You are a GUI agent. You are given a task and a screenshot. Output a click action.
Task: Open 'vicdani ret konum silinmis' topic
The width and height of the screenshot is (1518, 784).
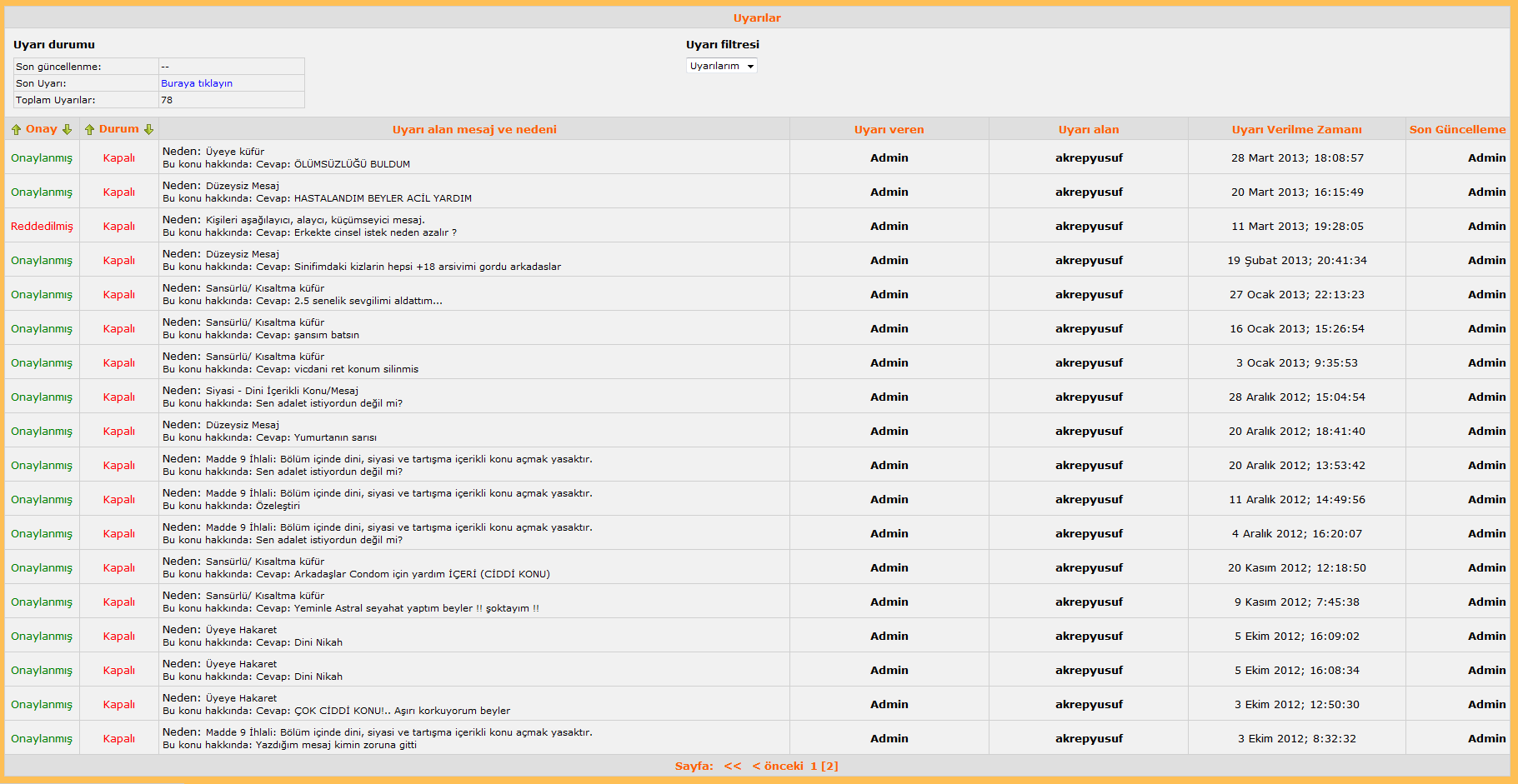click(x=356, y=369)
